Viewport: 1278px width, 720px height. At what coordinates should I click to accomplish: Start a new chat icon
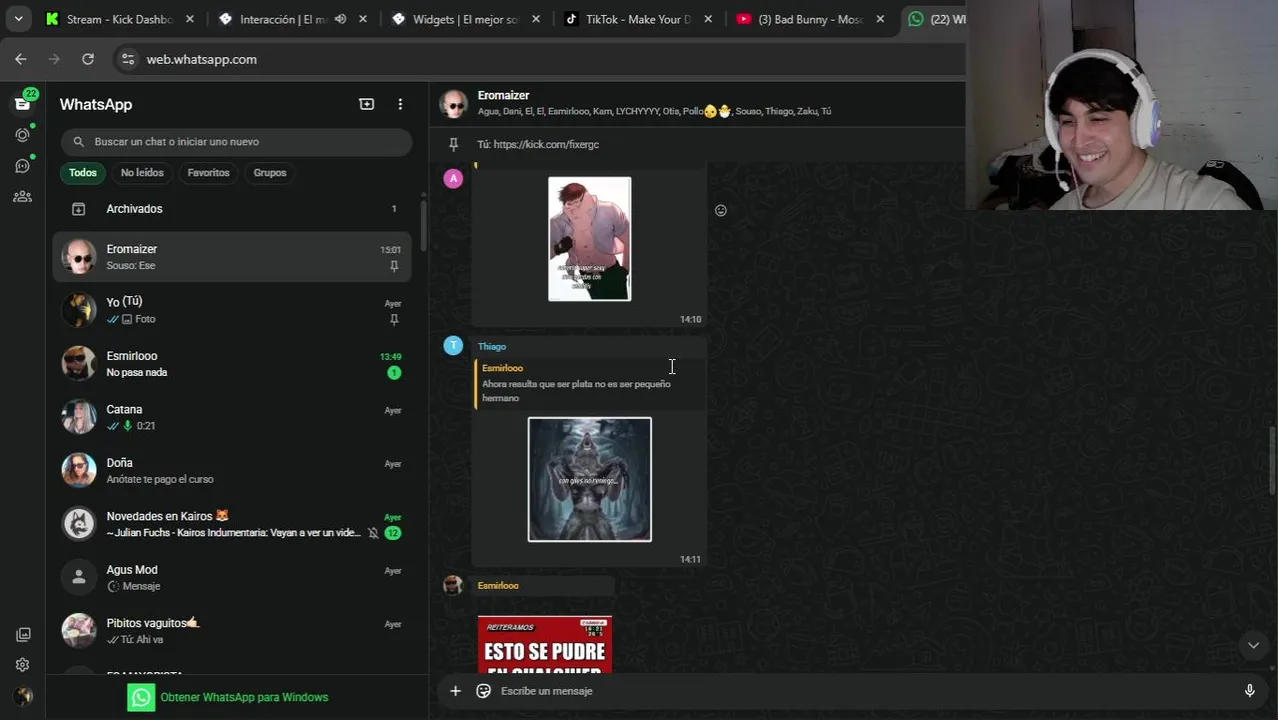click(367, 104)
